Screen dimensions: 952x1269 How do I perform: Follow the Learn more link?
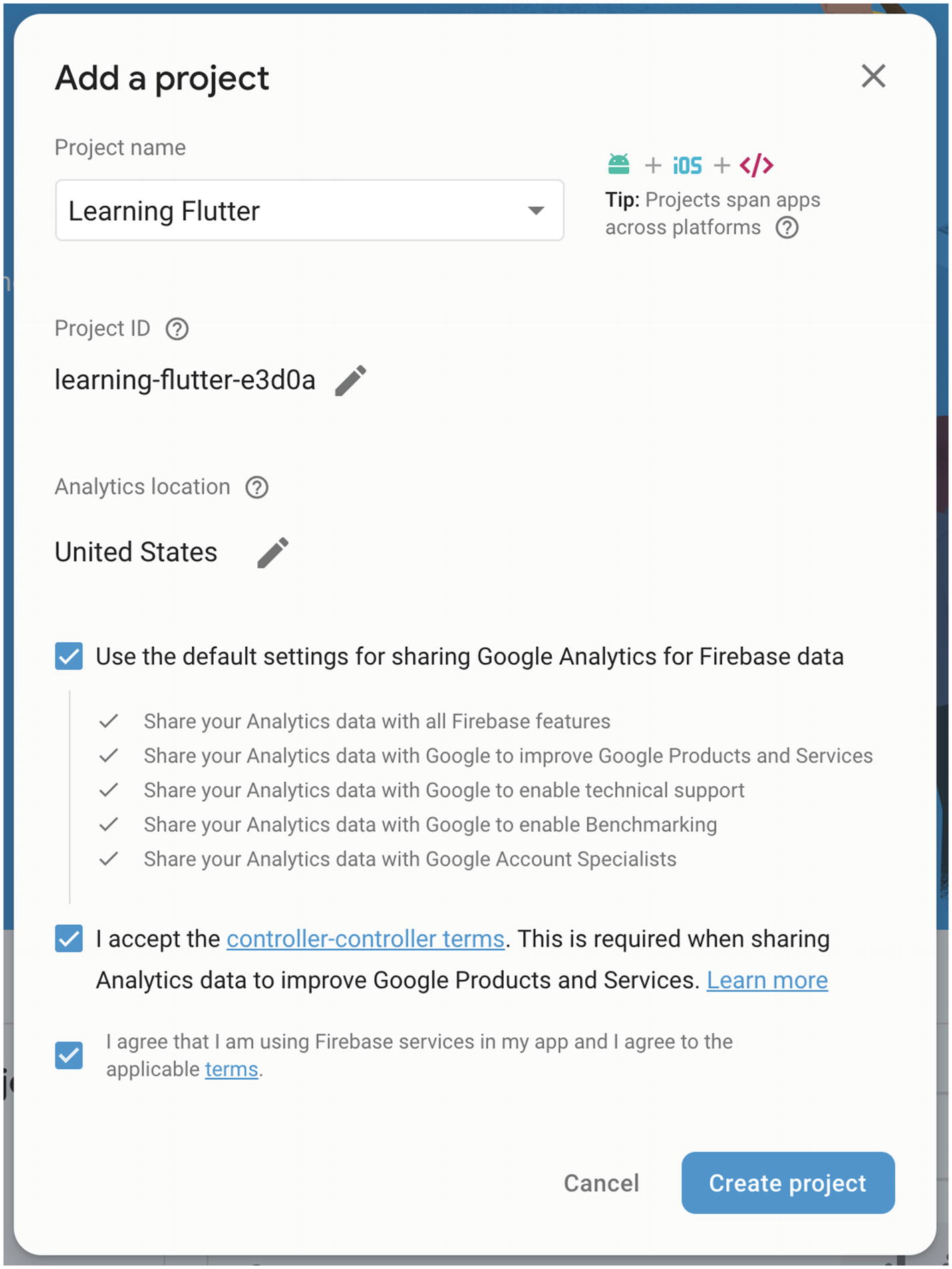tap(767, 980)
